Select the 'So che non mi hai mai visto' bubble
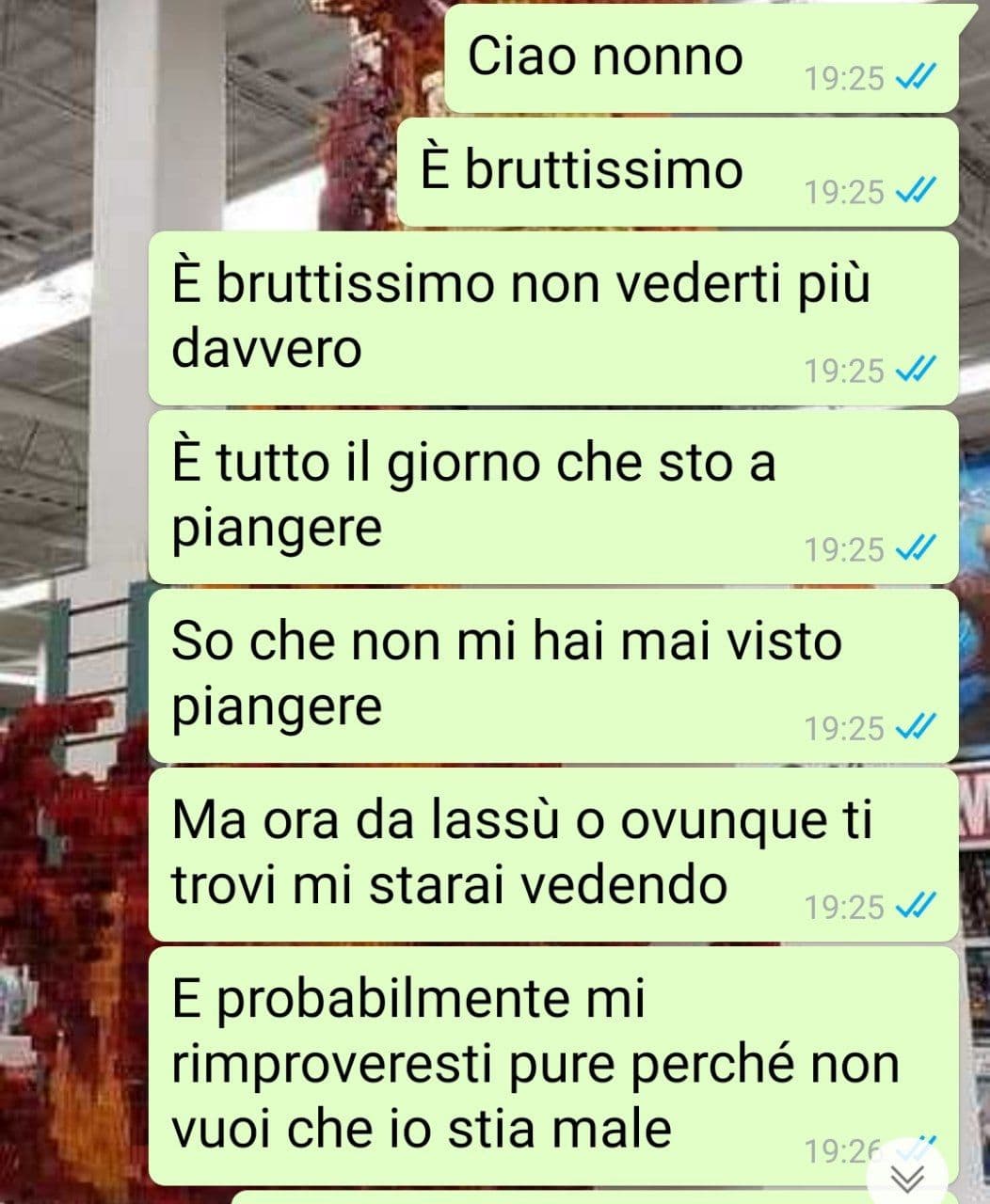 tap(553, 675)
